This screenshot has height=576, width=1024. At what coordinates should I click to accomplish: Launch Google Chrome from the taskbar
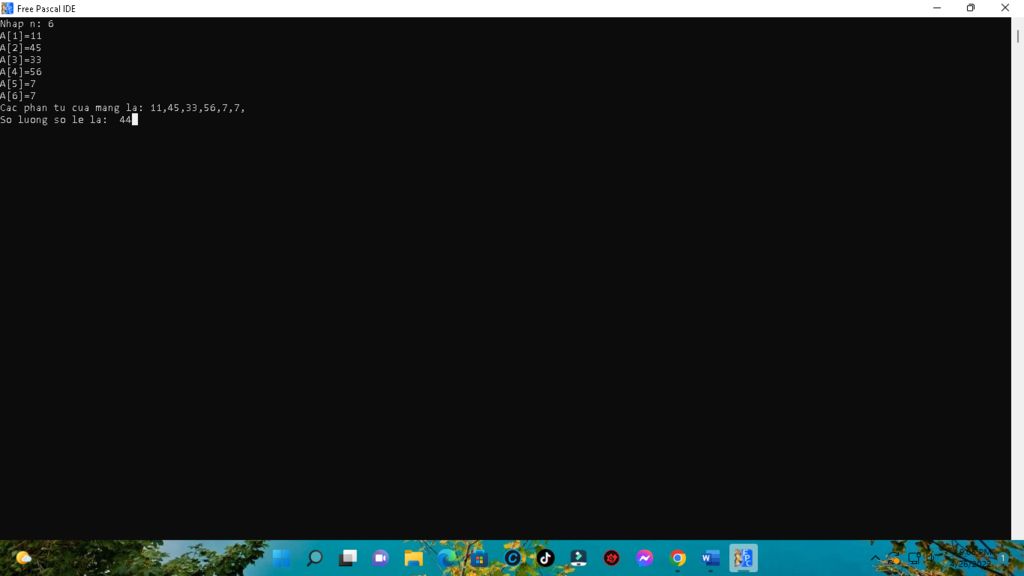pyautogui.click(x=677, y=558)
